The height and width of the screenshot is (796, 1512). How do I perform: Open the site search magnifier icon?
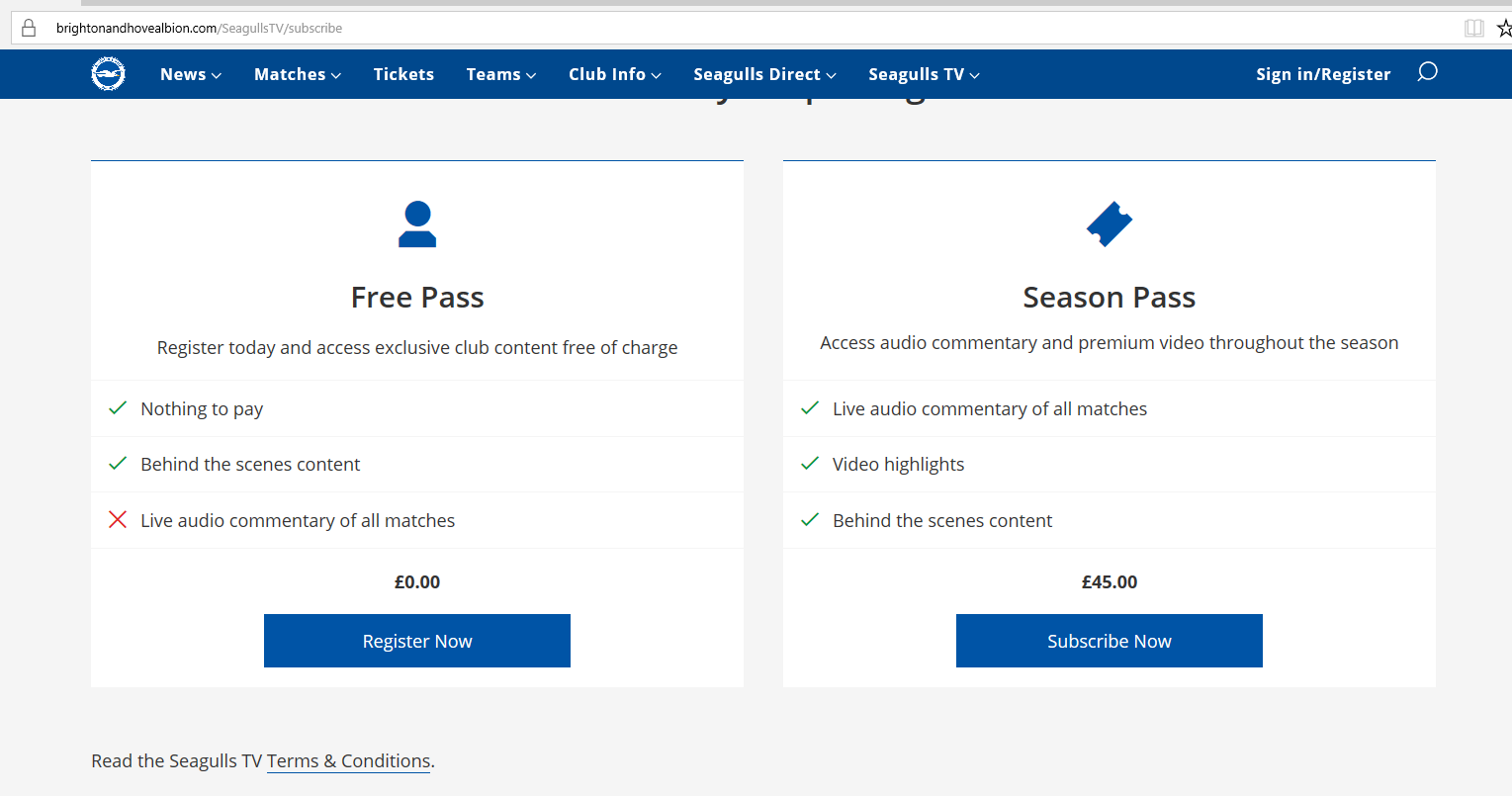point(1427,72)
